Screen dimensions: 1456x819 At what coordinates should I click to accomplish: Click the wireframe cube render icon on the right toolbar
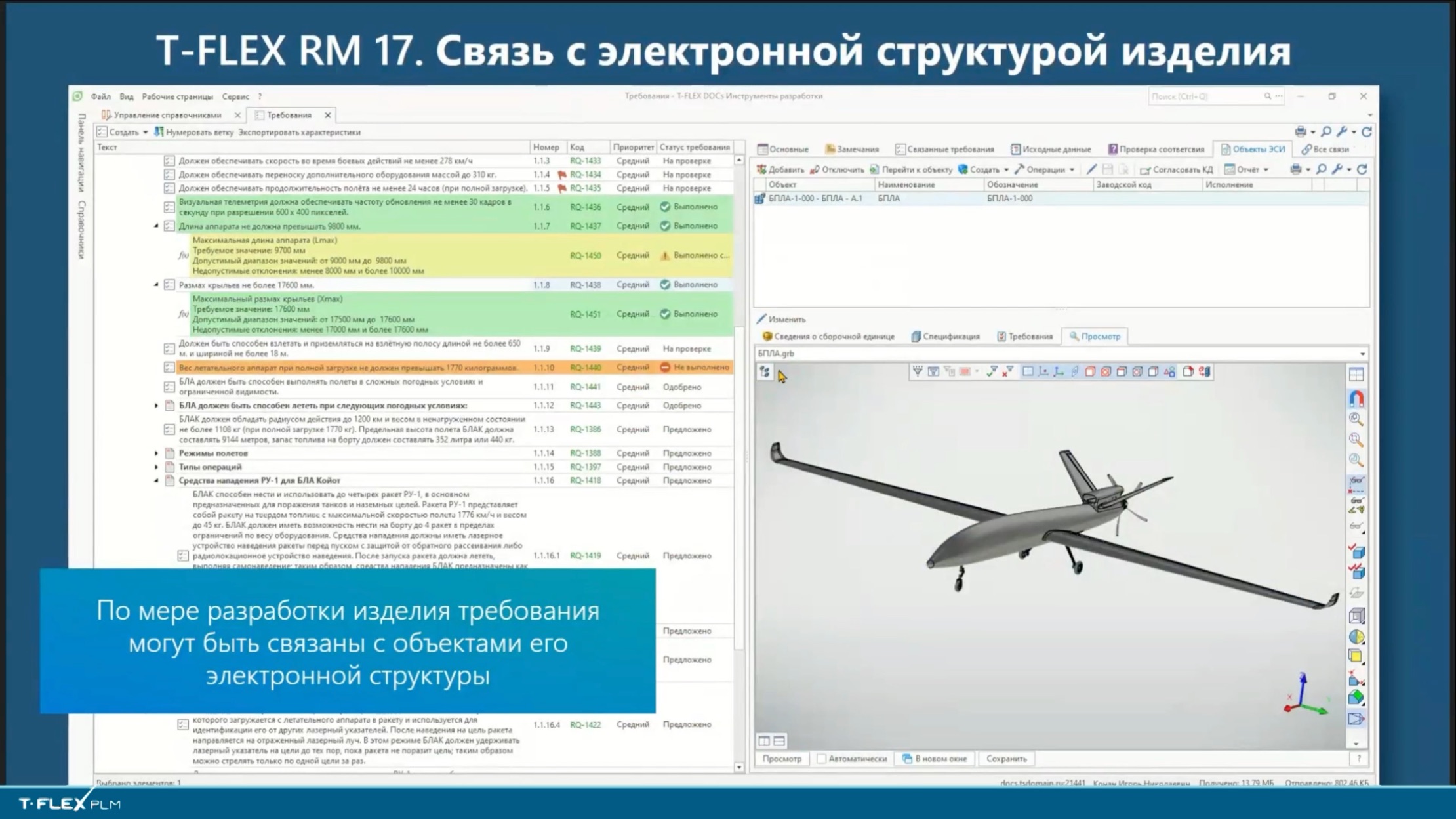coord(1356,616)
